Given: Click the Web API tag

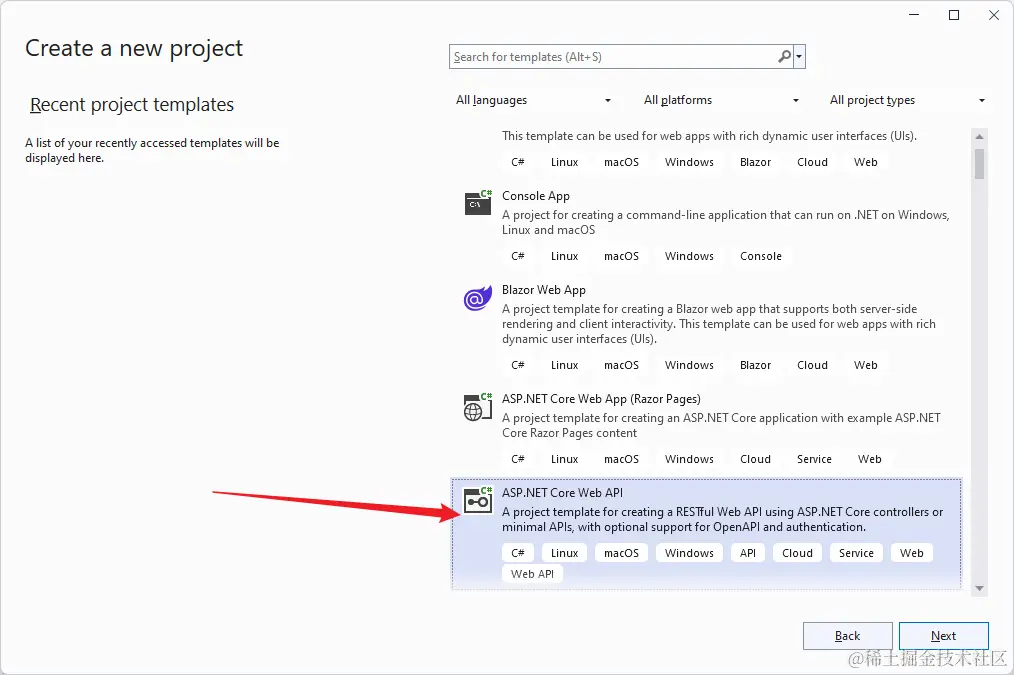Looking at the screenshot, I should (x=532, y=574).
